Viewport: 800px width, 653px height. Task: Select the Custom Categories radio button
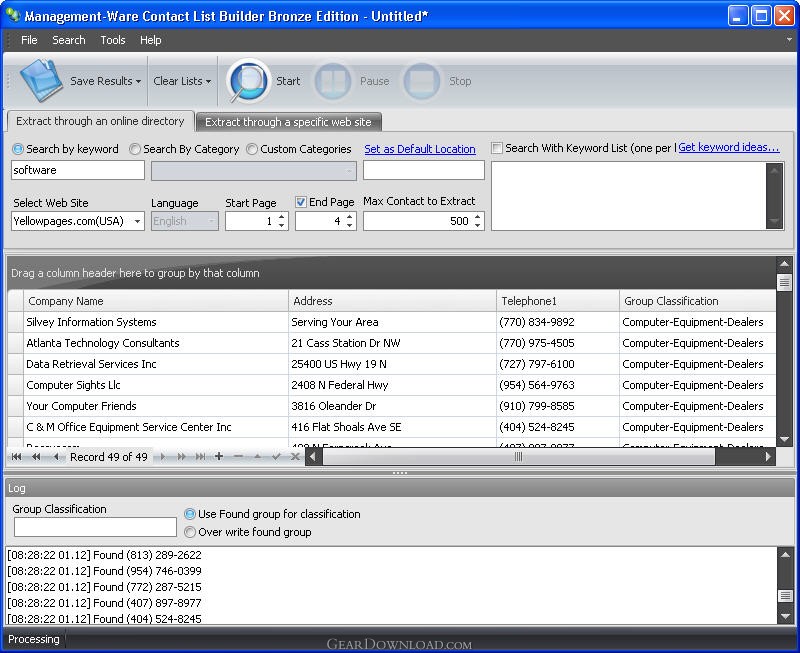[252, 149]
